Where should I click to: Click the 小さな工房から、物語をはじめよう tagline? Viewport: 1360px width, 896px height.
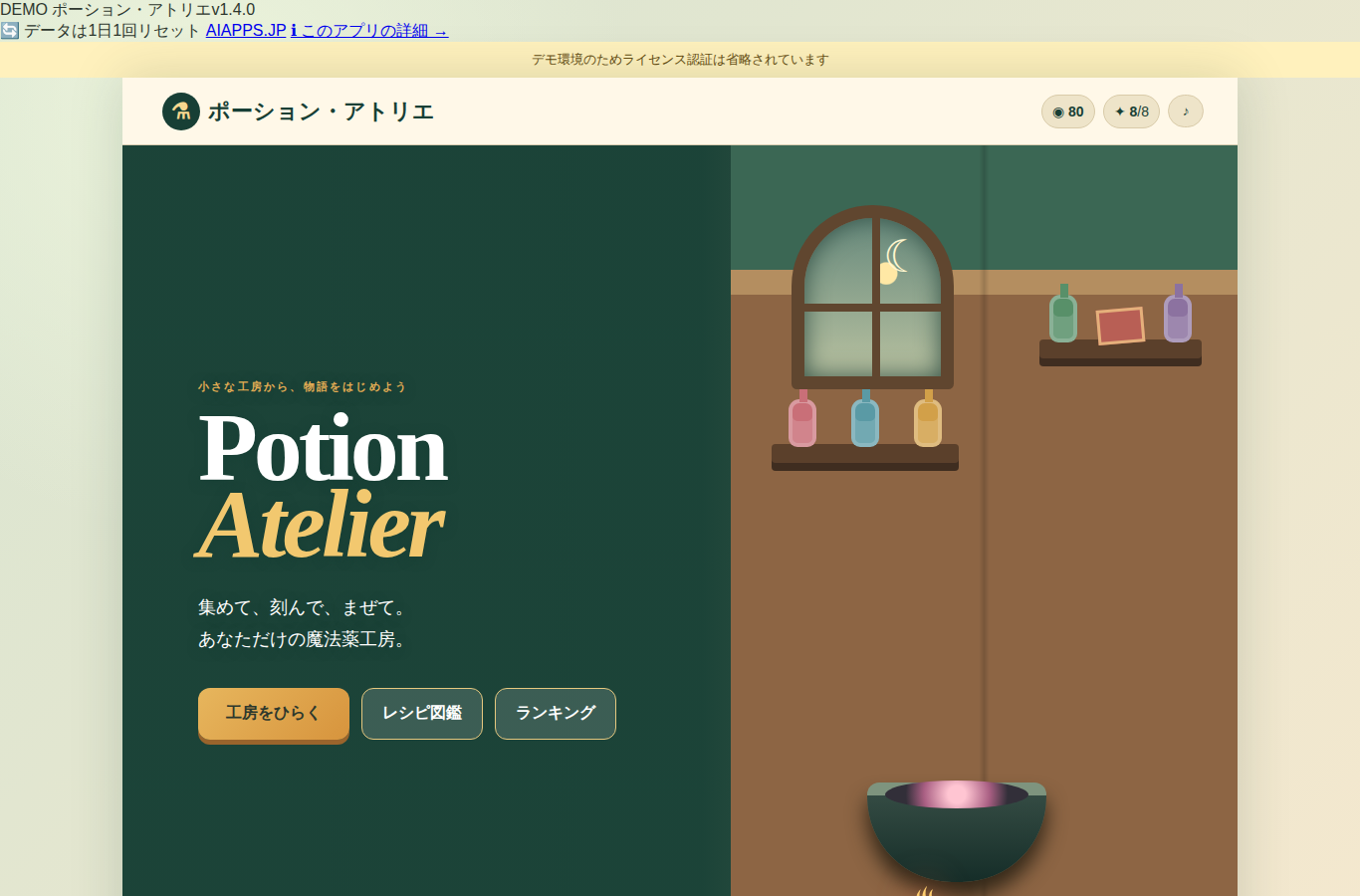302,386
